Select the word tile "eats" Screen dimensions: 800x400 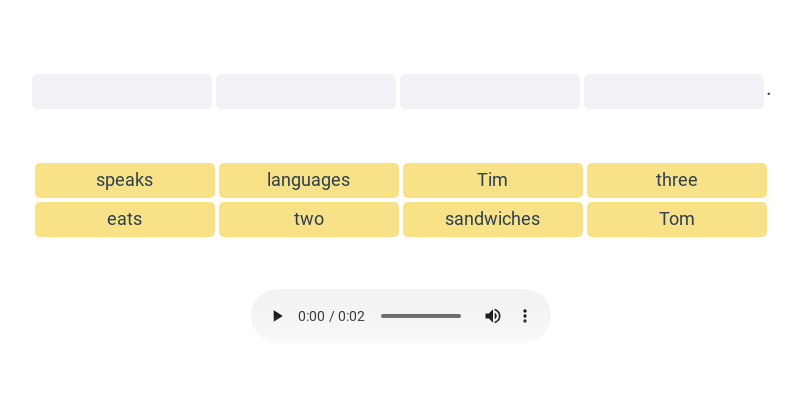pyautogui.click(x=125, y=219)
